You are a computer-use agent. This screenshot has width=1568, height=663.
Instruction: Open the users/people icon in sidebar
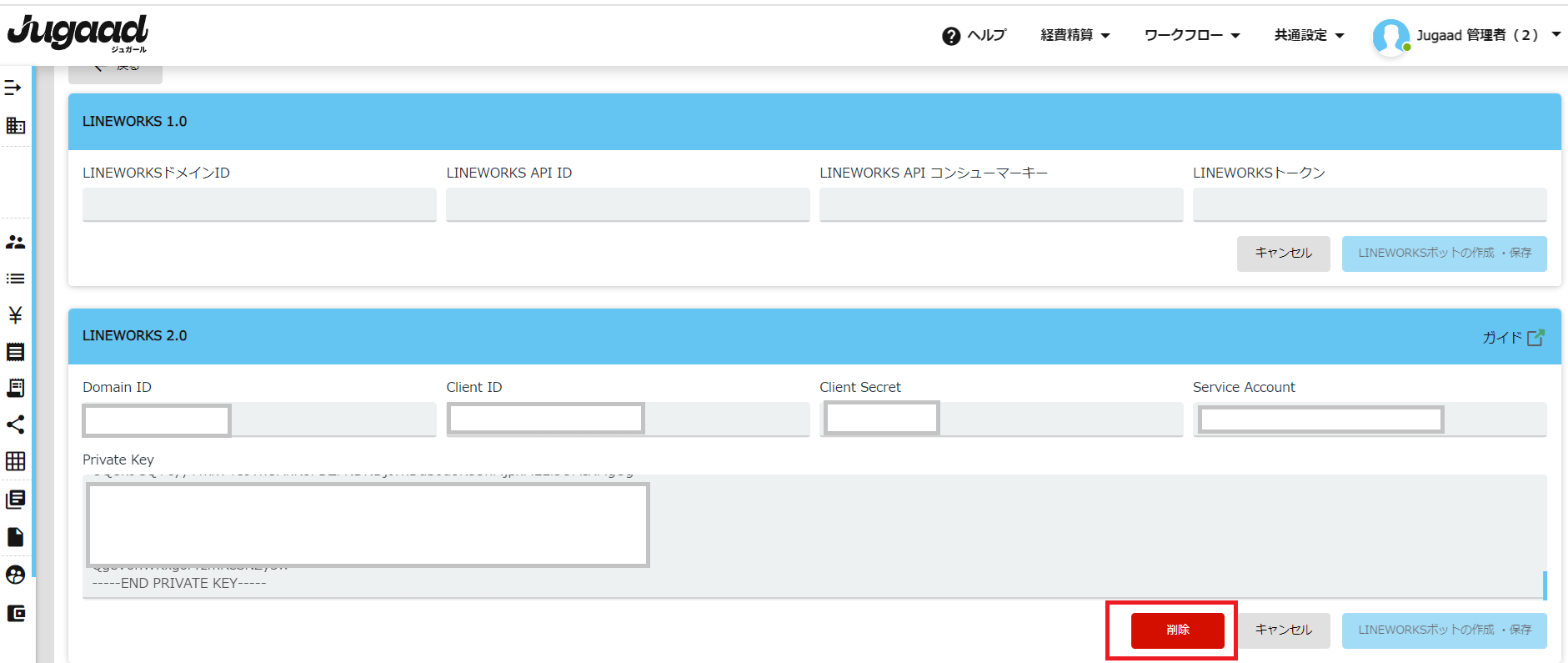[x=15, y=242]
